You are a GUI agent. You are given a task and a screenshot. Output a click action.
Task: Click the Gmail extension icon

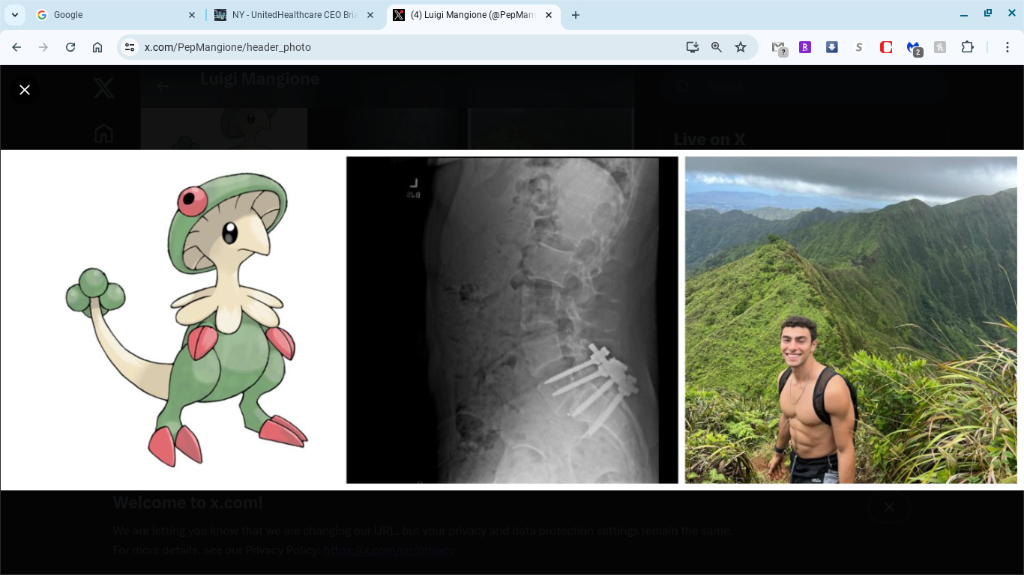pos(778,47)
